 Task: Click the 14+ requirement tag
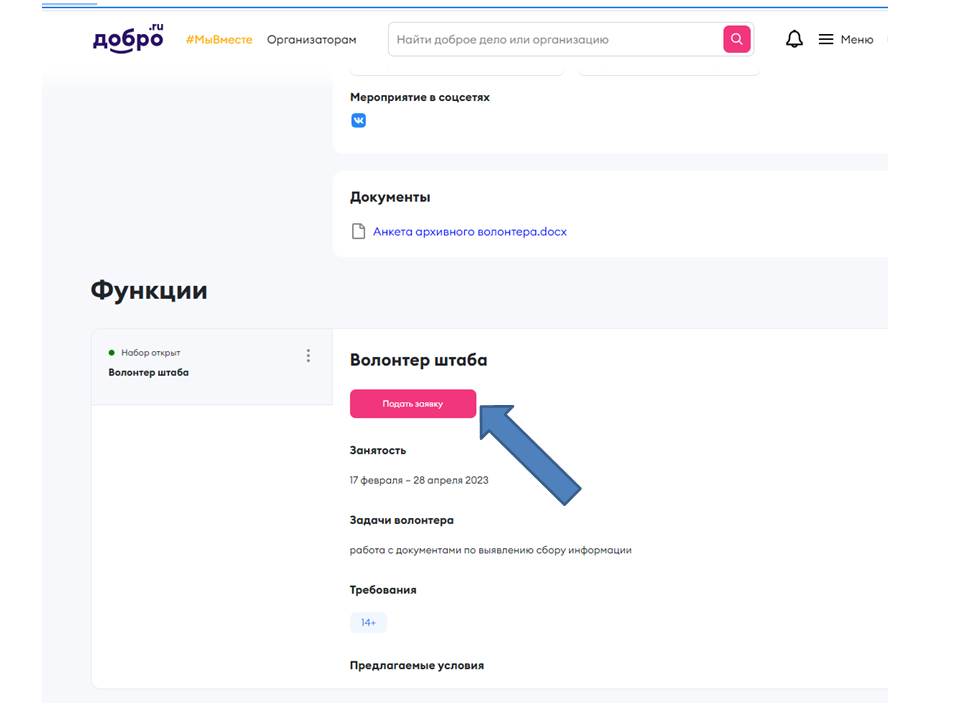[x=368, y=623]
